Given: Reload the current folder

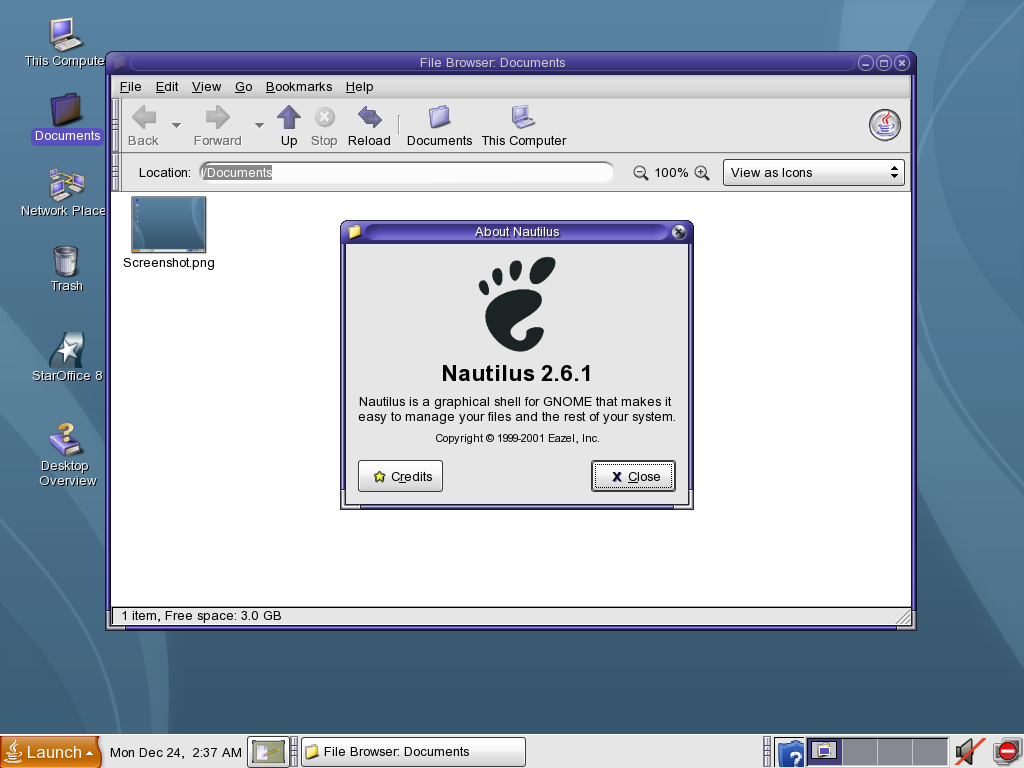Looking at the screenshot, I should point(369,126).
